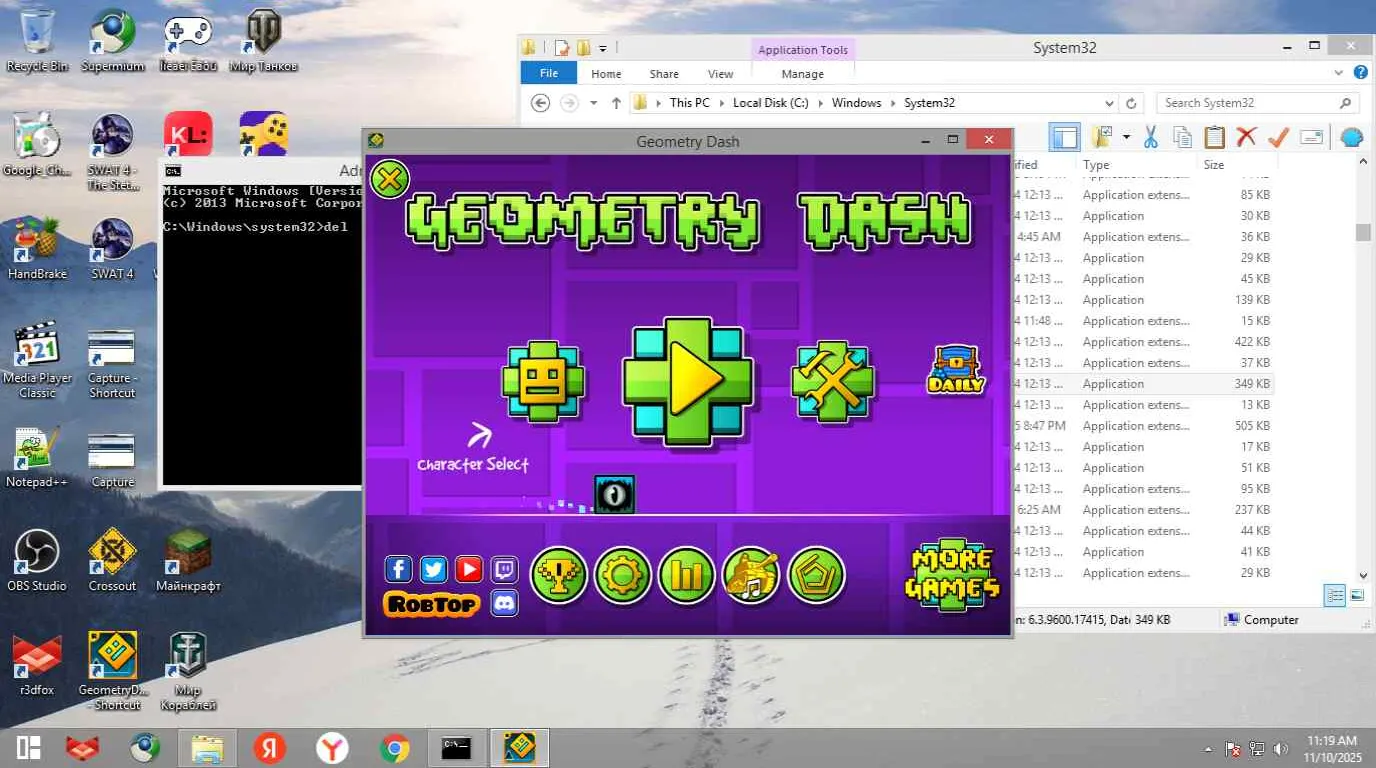Open the File tab in Explorer
Viewport: 1376px width, 768px height.
[549, 73]
